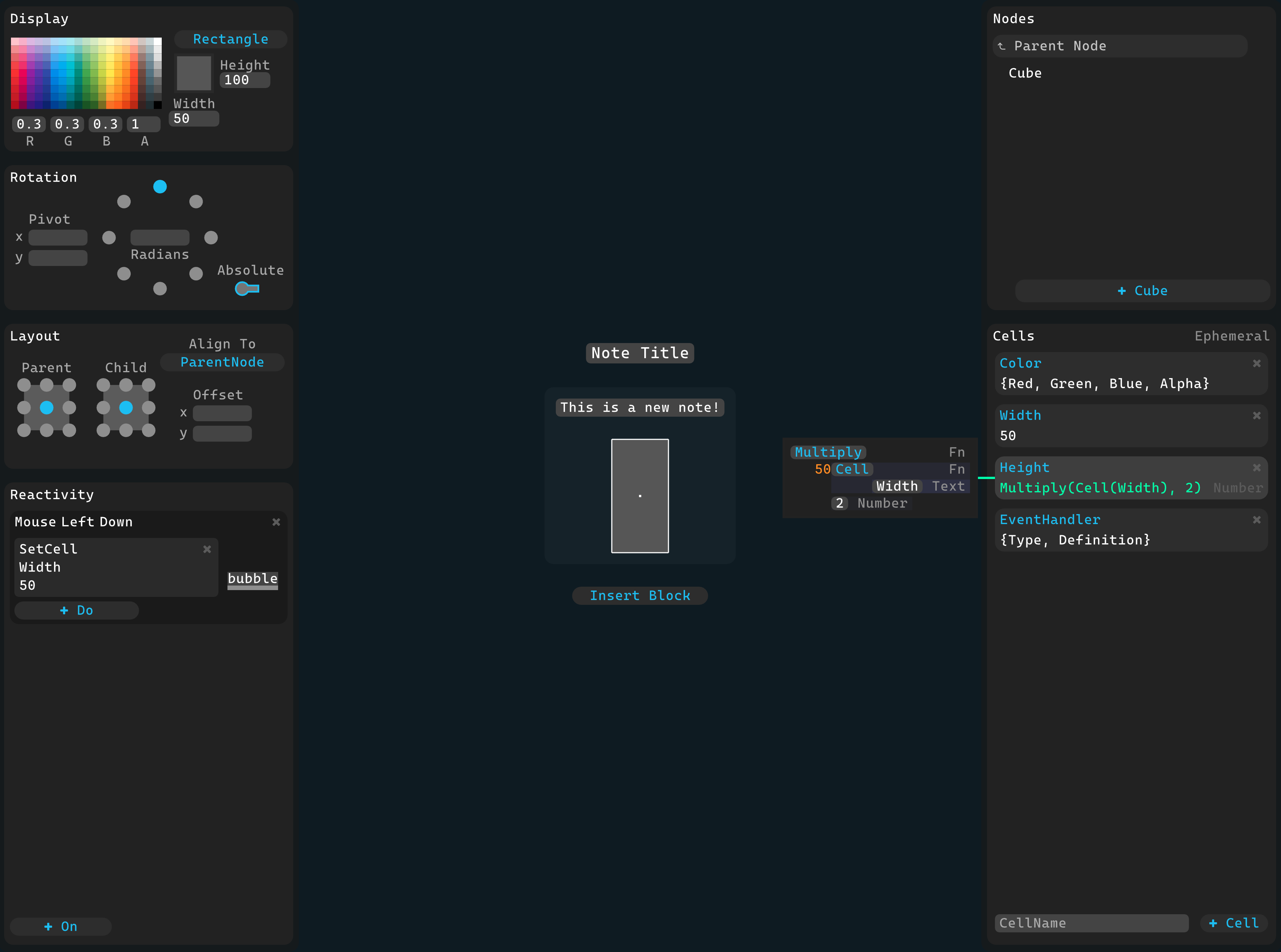Image resolution: width=1281 pixels, height=952 pixels.
Task: Click the Height cell formula
Action: [1100, 488]
